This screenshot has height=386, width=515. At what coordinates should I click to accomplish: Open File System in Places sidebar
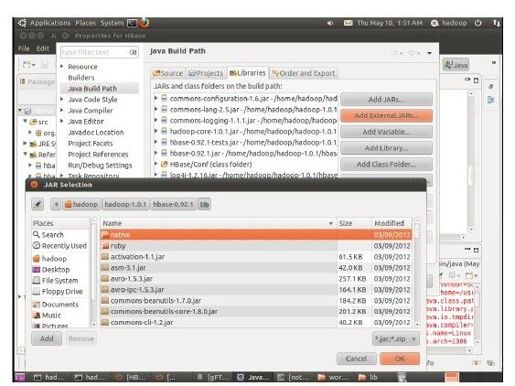[x=55, y=280]
